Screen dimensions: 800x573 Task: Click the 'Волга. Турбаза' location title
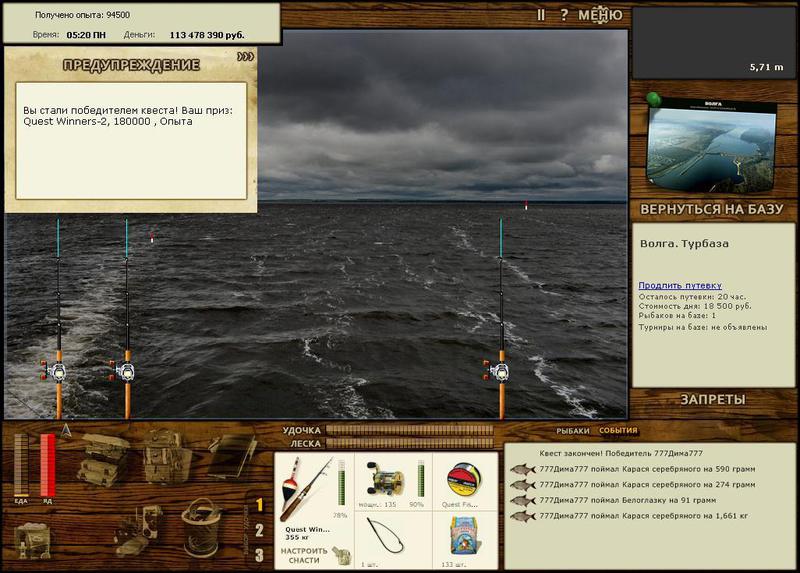coord(684,243)
